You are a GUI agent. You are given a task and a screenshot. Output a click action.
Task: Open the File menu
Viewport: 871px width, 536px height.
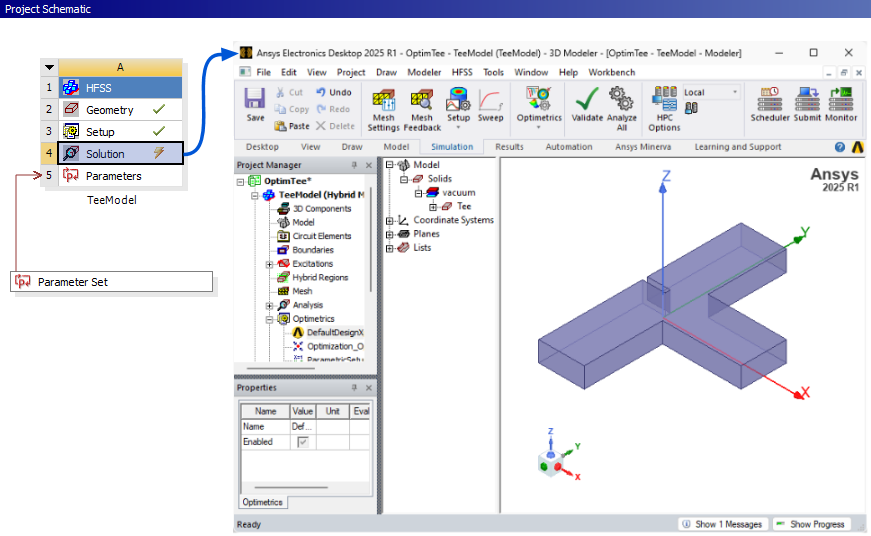(263, 72)
